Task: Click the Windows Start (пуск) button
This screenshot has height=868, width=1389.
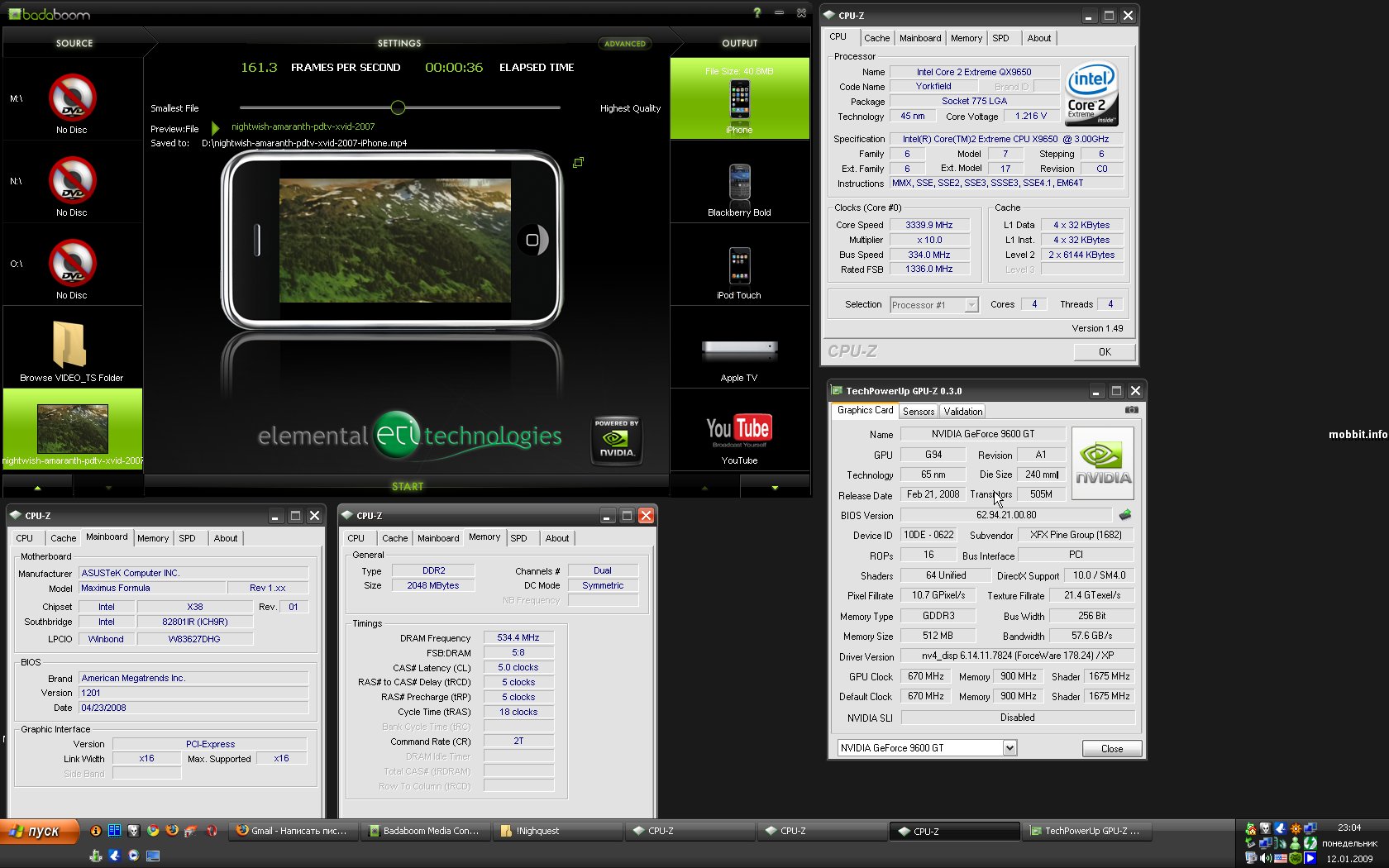Action: 40,831
